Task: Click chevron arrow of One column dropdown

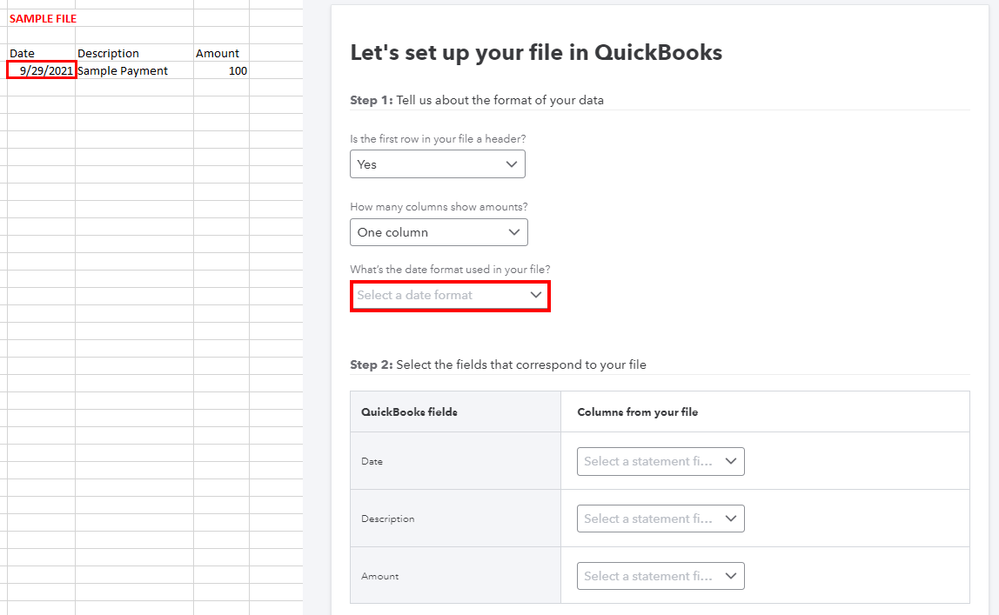Action: [x=515, y=232]
